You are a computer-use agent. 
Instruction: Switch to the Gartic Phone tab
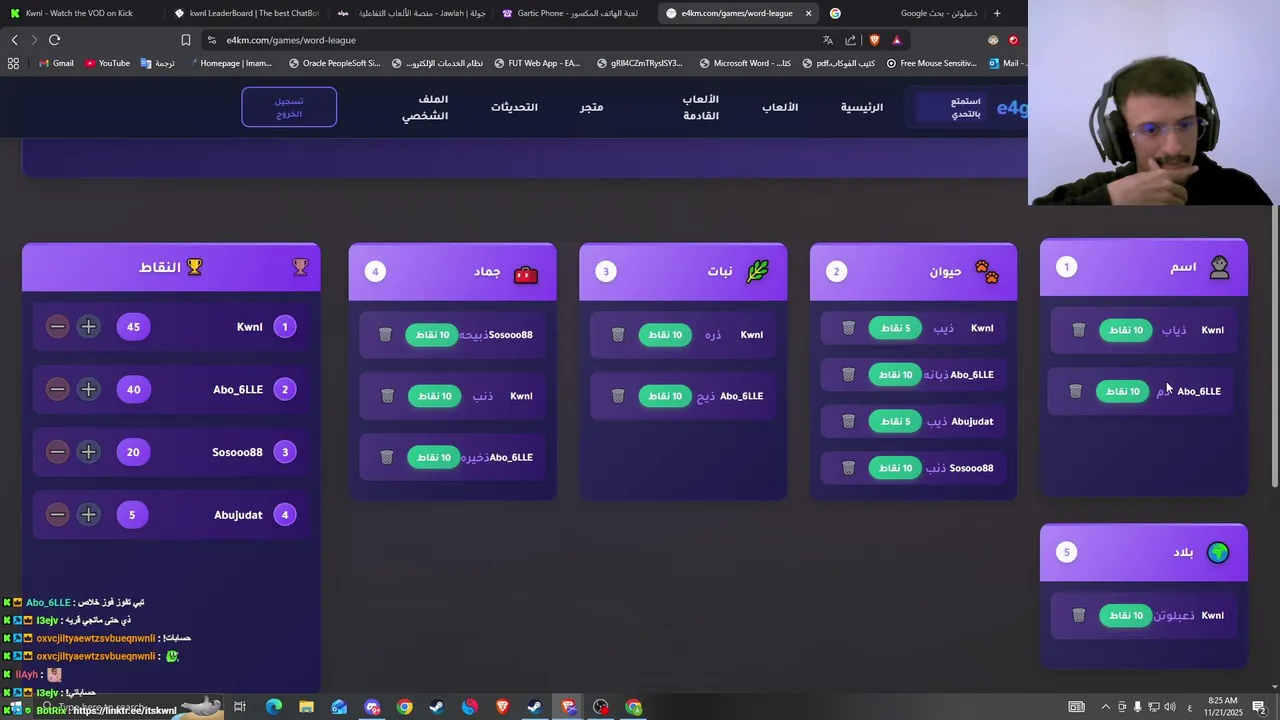point(573,13)
